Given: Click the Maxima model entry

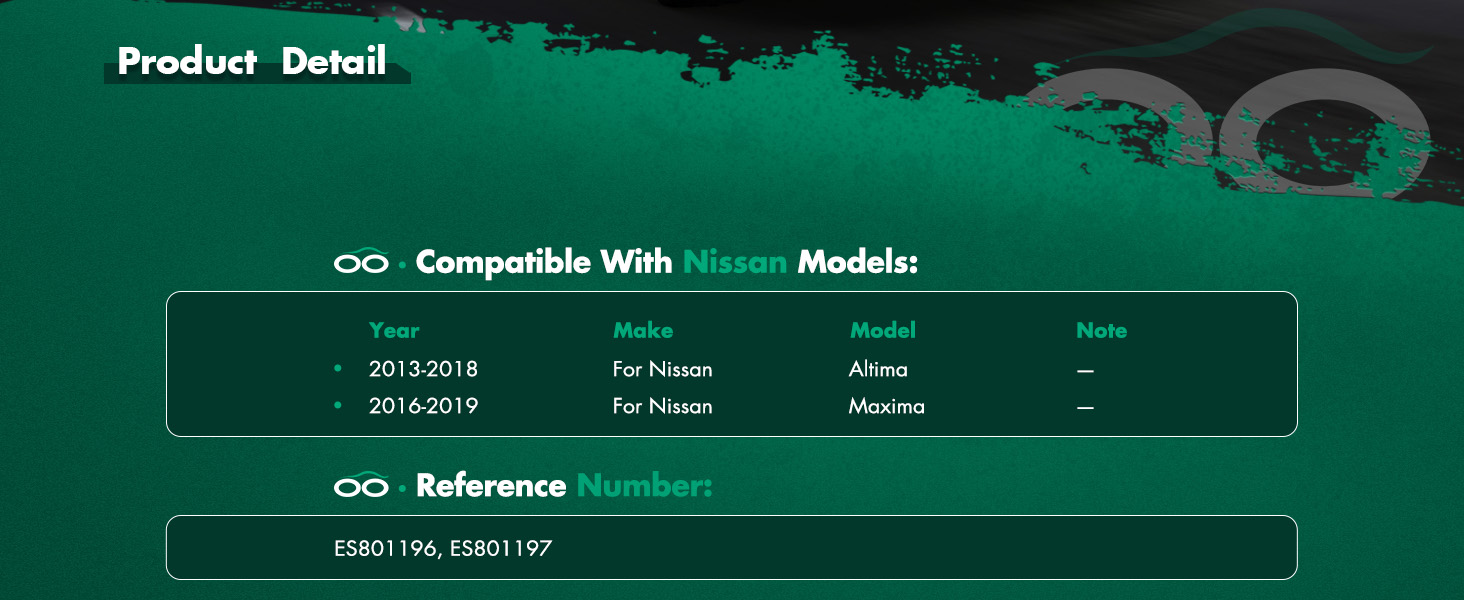Looking at the screenshot, I should click(x=887, y=406).
